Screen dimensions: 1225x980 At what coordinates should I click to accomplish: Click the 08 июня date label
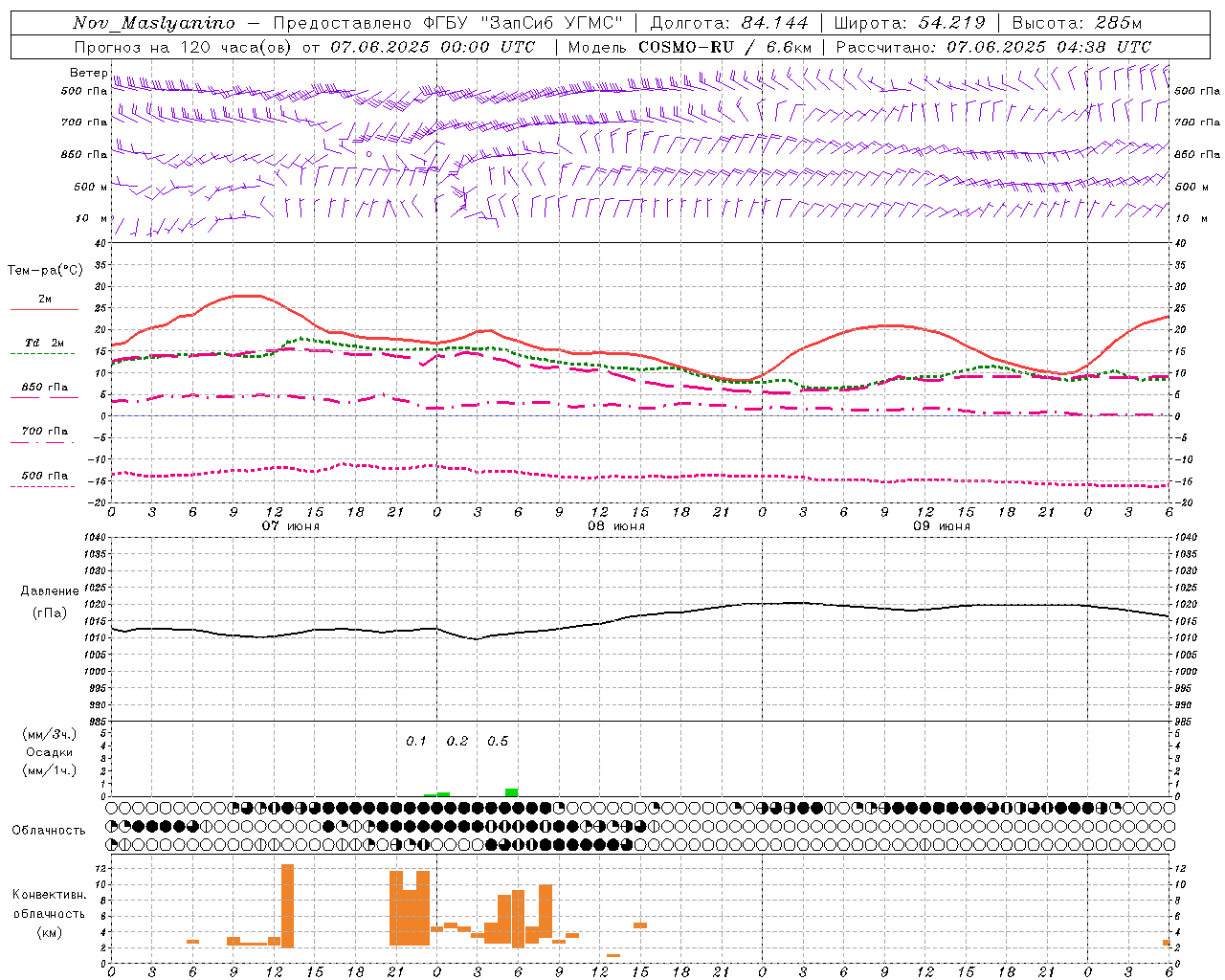click(616, 526)
